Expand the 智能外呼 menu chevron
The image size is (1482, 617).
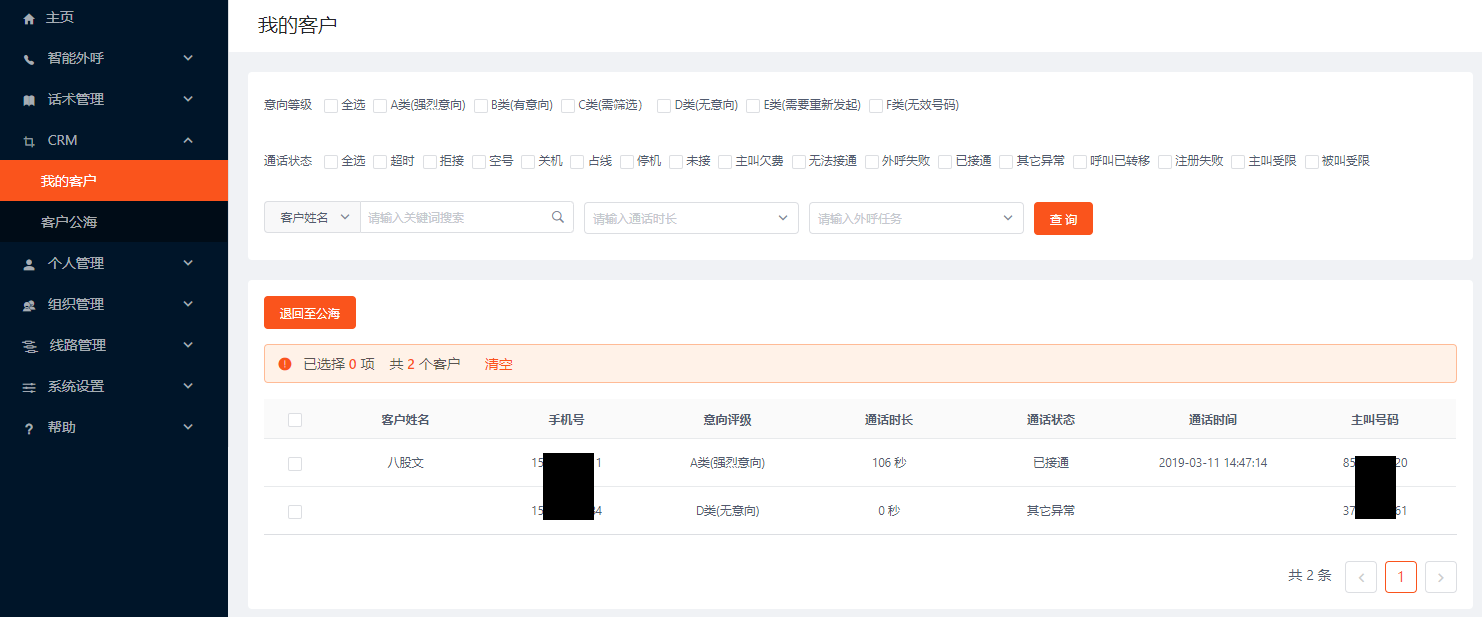click(188, 58)
